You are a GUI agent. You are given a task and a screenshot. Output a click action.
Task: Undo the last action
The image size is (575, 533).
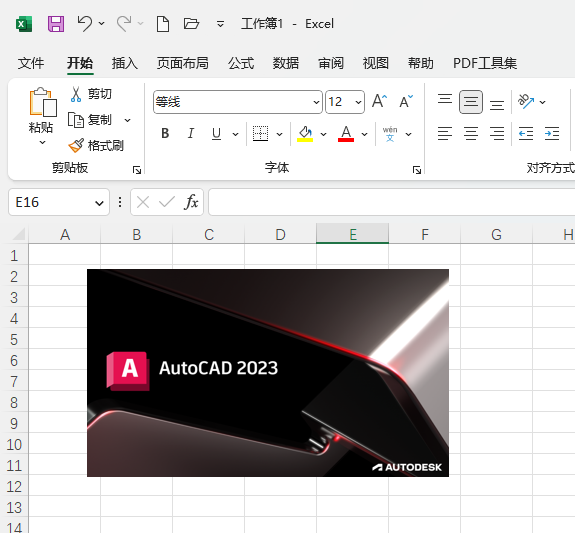(85, 24)
